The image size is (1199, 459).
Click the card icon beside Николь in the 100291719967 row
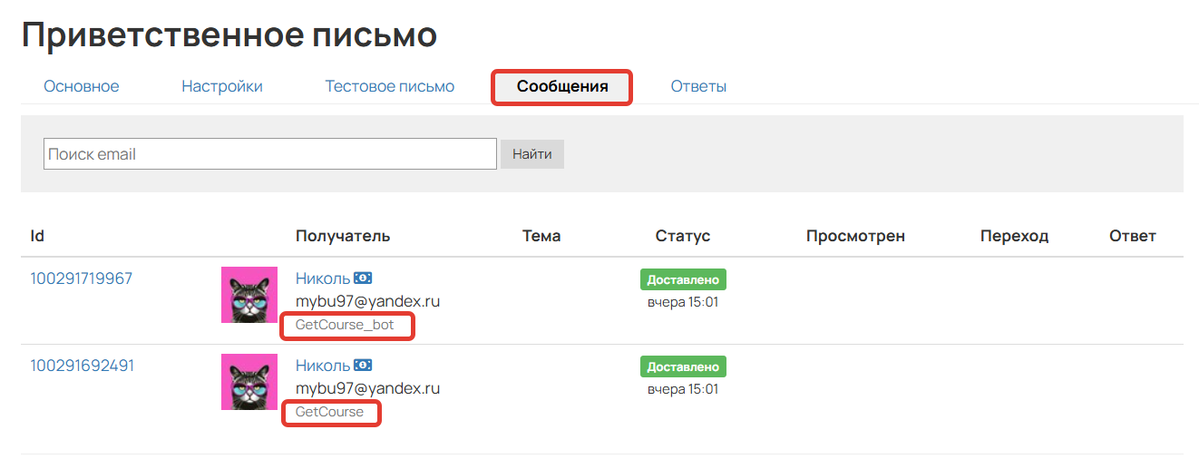pos(363,278)
